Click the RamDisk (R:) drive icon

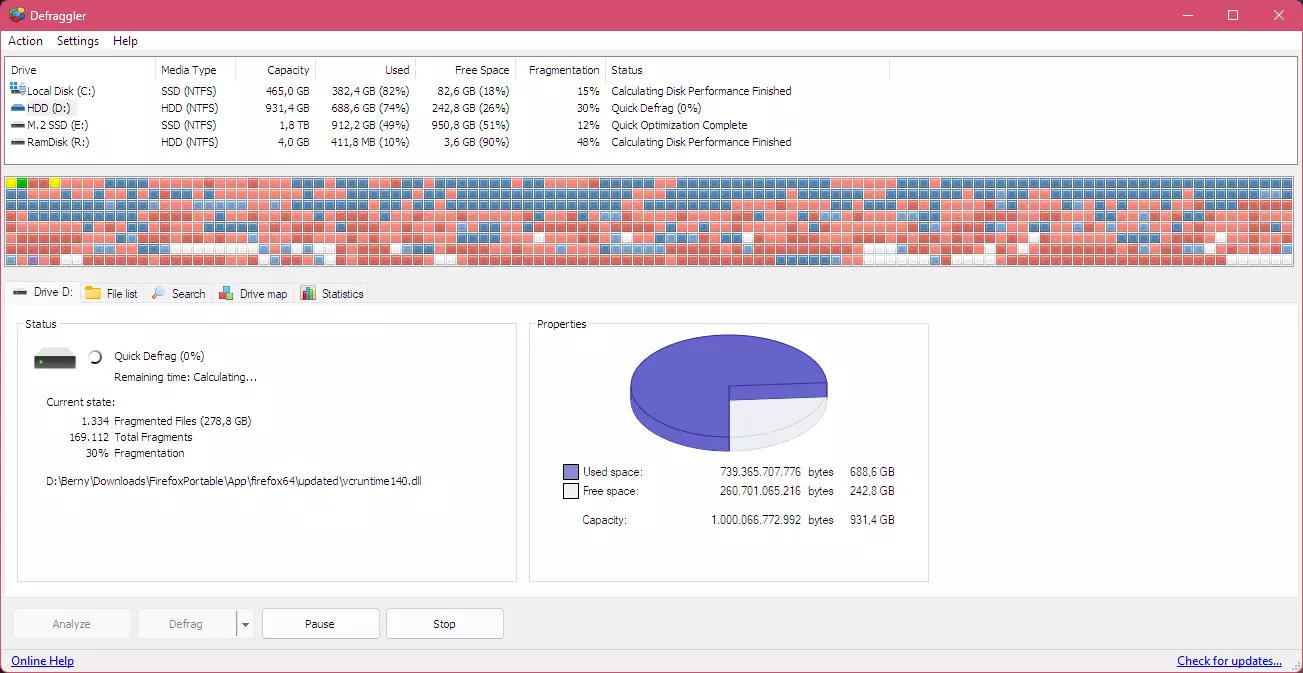(18, 142)
